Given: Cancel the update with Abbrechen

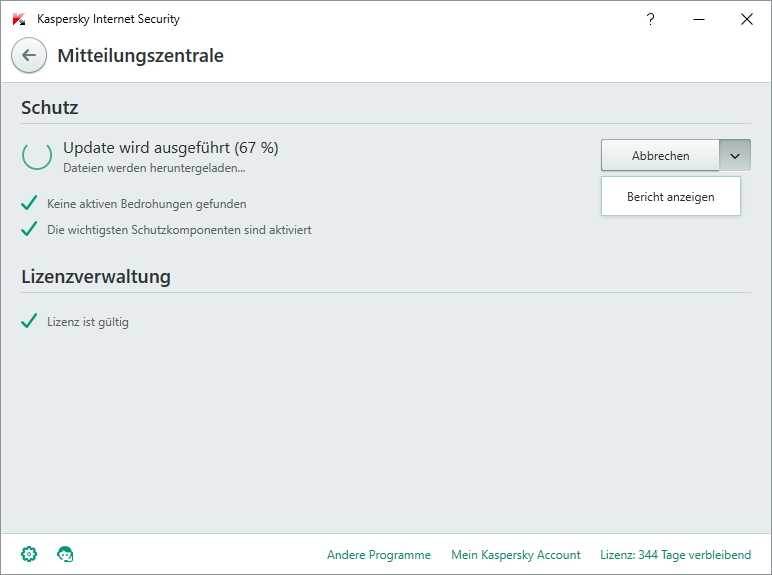Looking at the screenshot, I should (660, 156).
